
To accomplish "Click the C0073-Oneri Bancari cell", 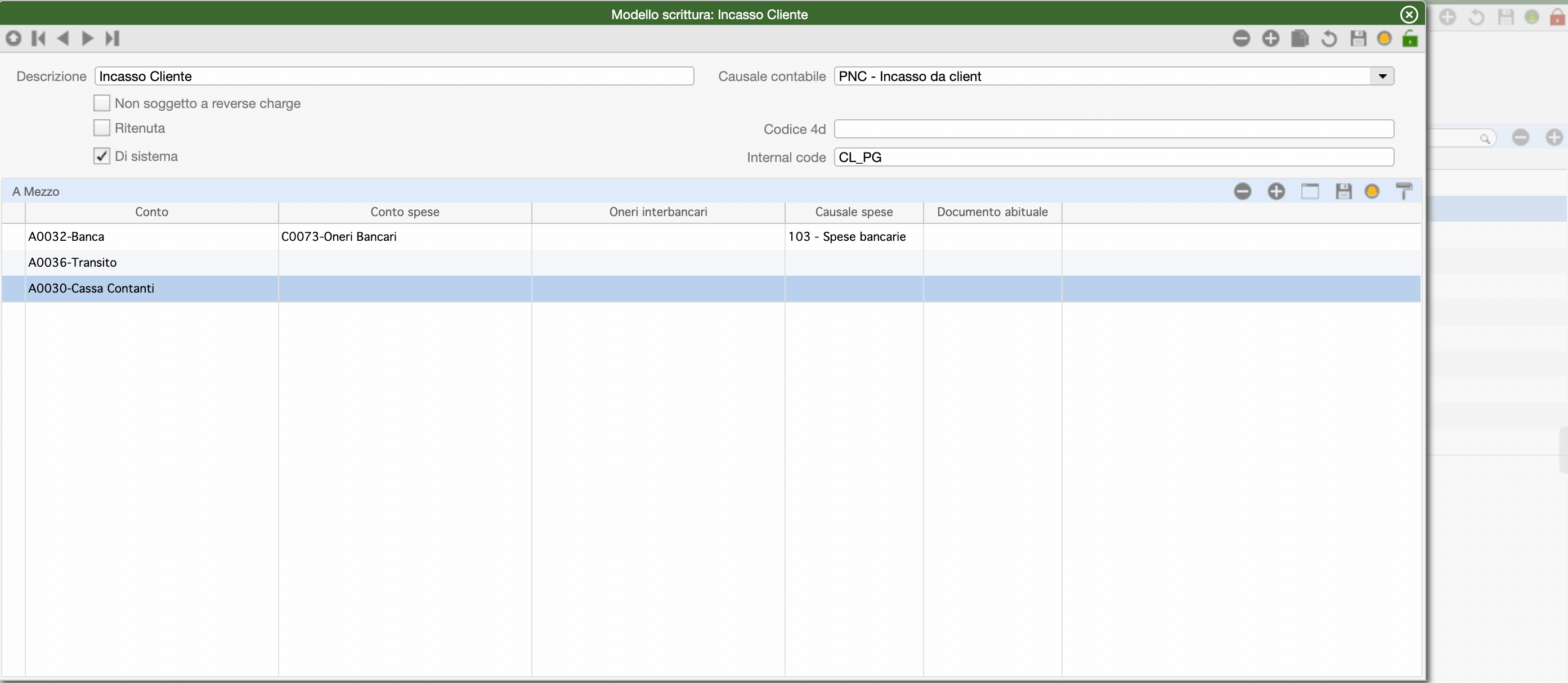I will [x=405, y=237].
